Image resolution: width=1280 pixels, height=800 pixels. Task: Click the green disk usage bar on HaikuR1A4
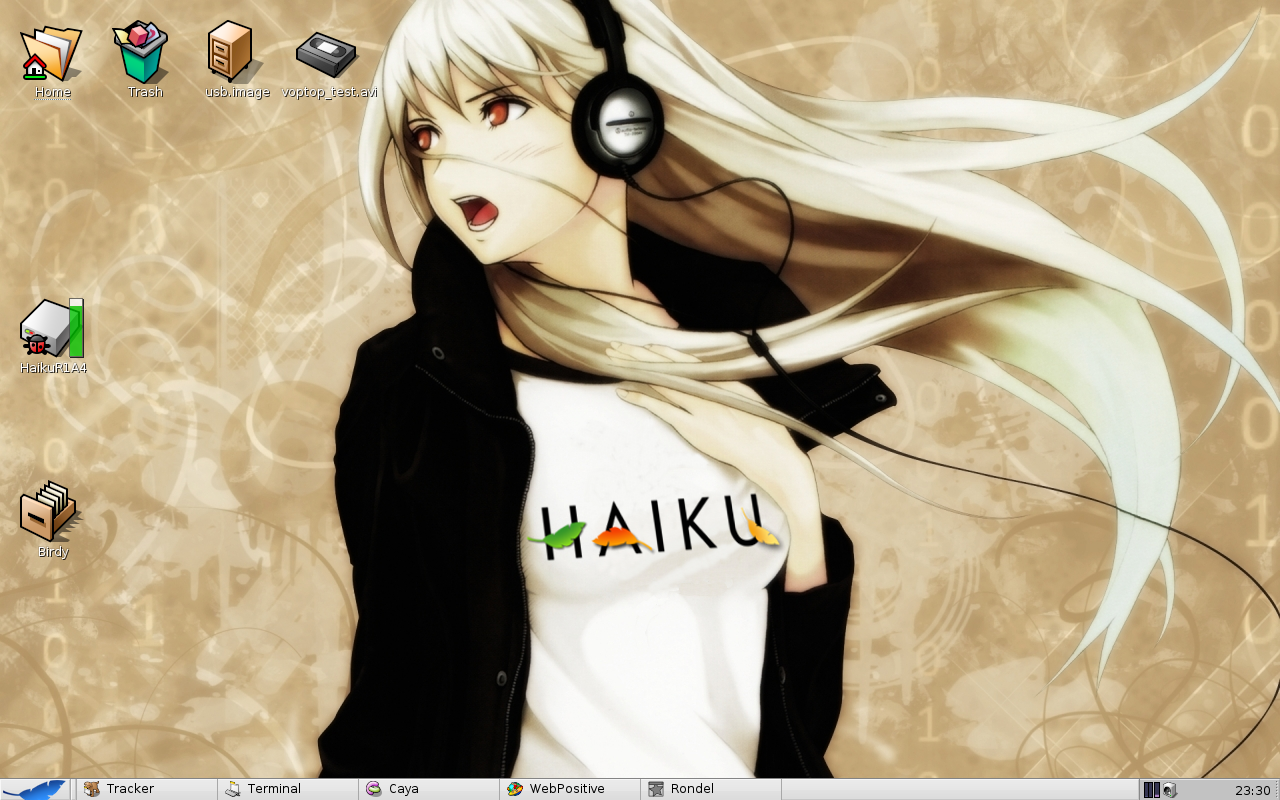click(77, 328)
